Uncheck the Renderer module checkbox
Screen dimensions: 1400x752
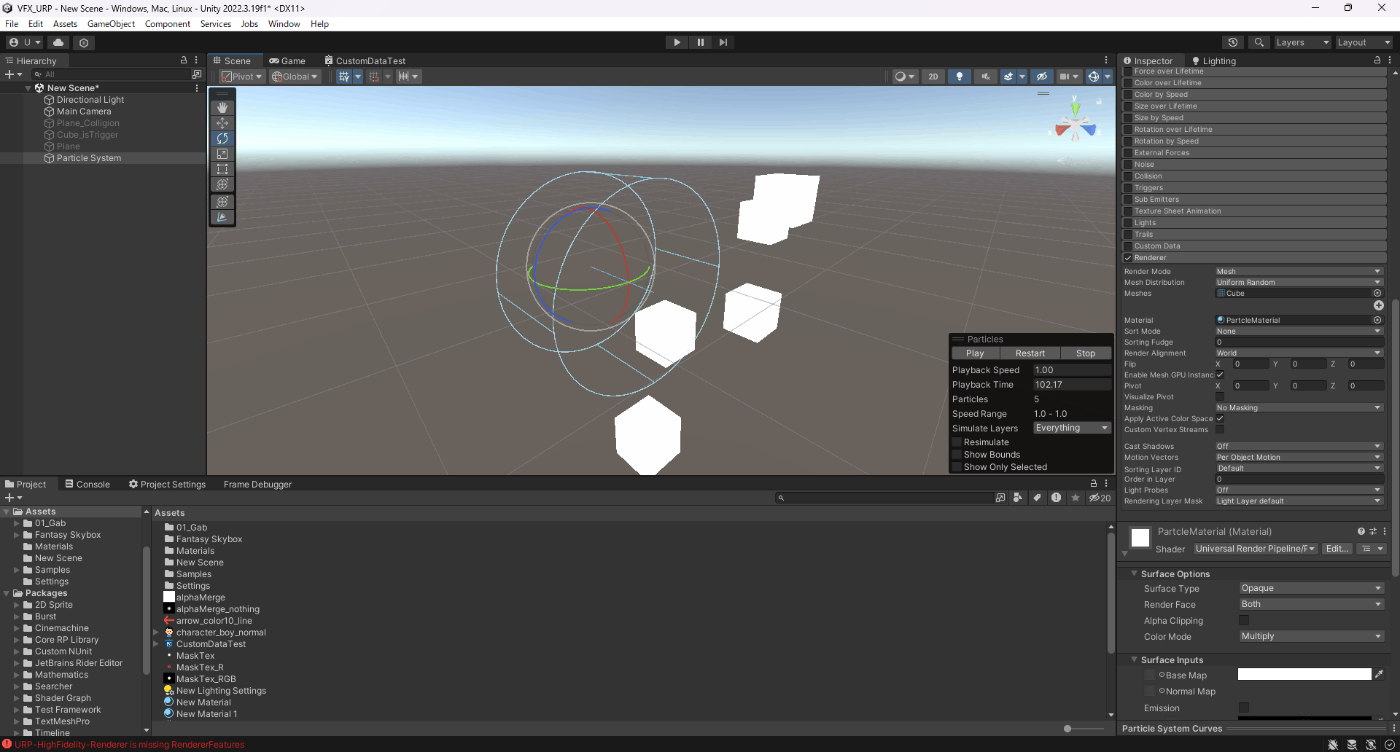1129,258
